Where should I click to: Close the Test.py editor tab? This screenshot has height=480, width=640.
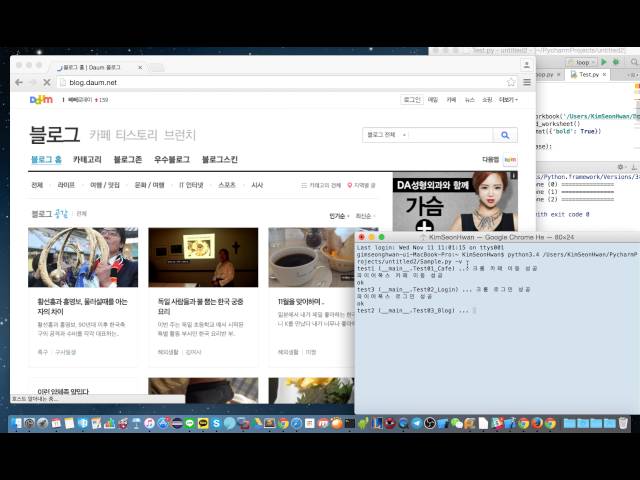click(604, 75)
